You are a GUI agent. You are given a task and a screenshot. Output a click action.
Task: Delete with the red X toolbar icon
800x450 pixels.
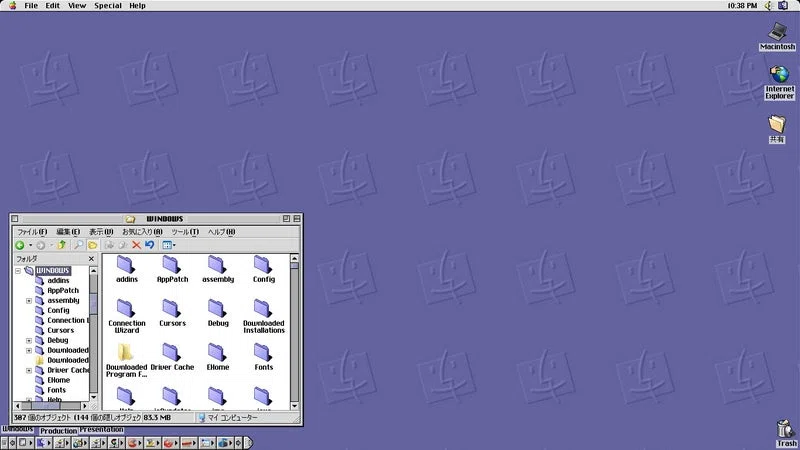point(136,245)
